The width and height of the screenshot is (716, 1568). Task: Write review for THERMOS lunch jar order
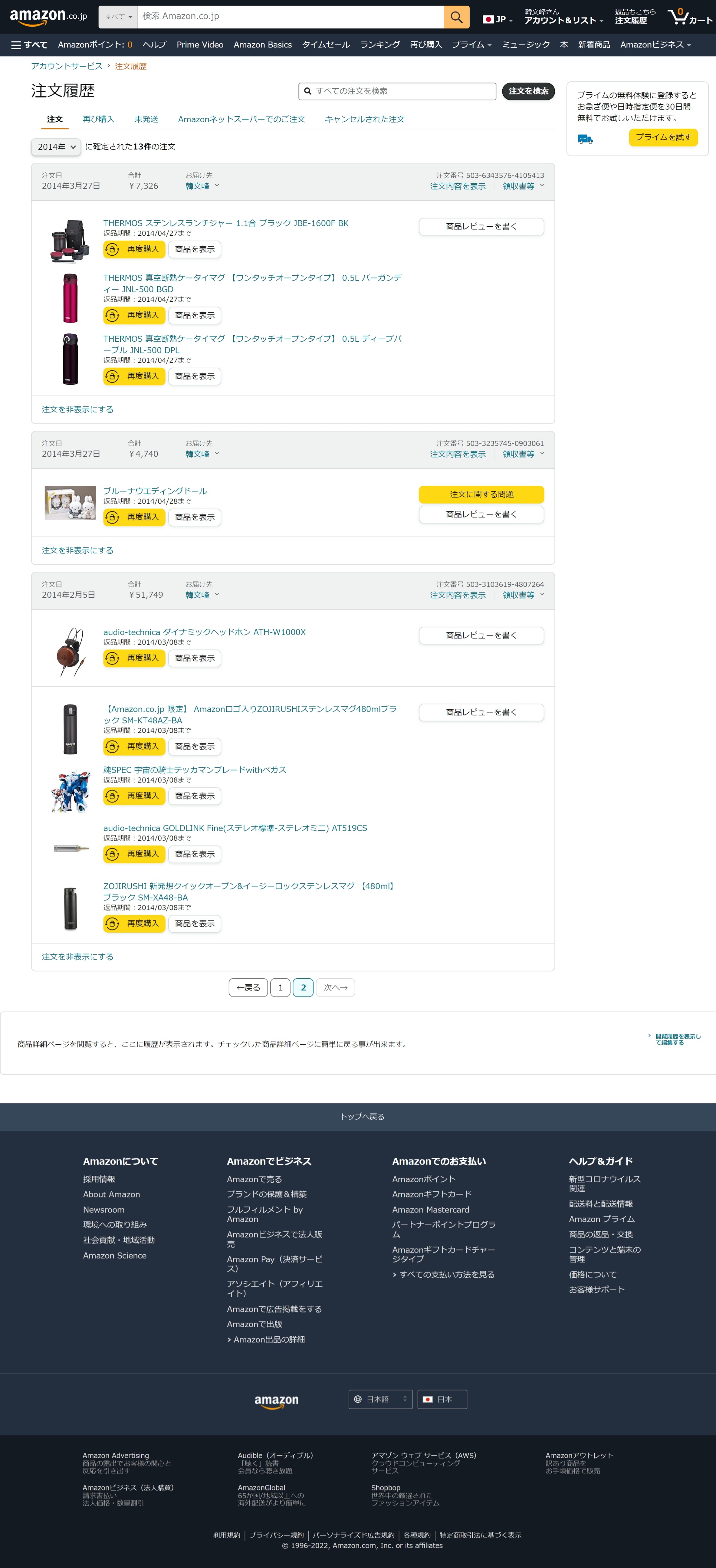tap(481, 226)
